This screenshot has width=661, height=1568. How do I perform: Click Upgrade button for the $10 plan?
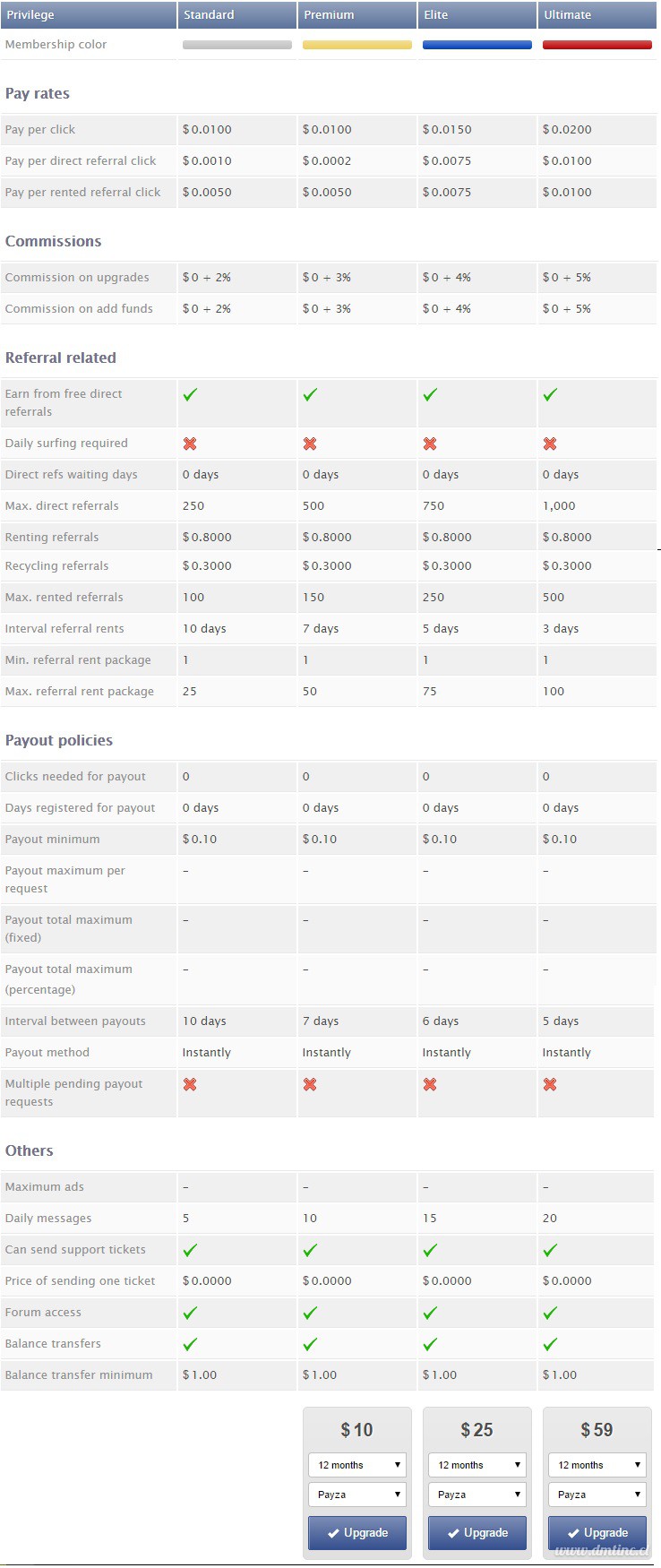coord(357,1533)
